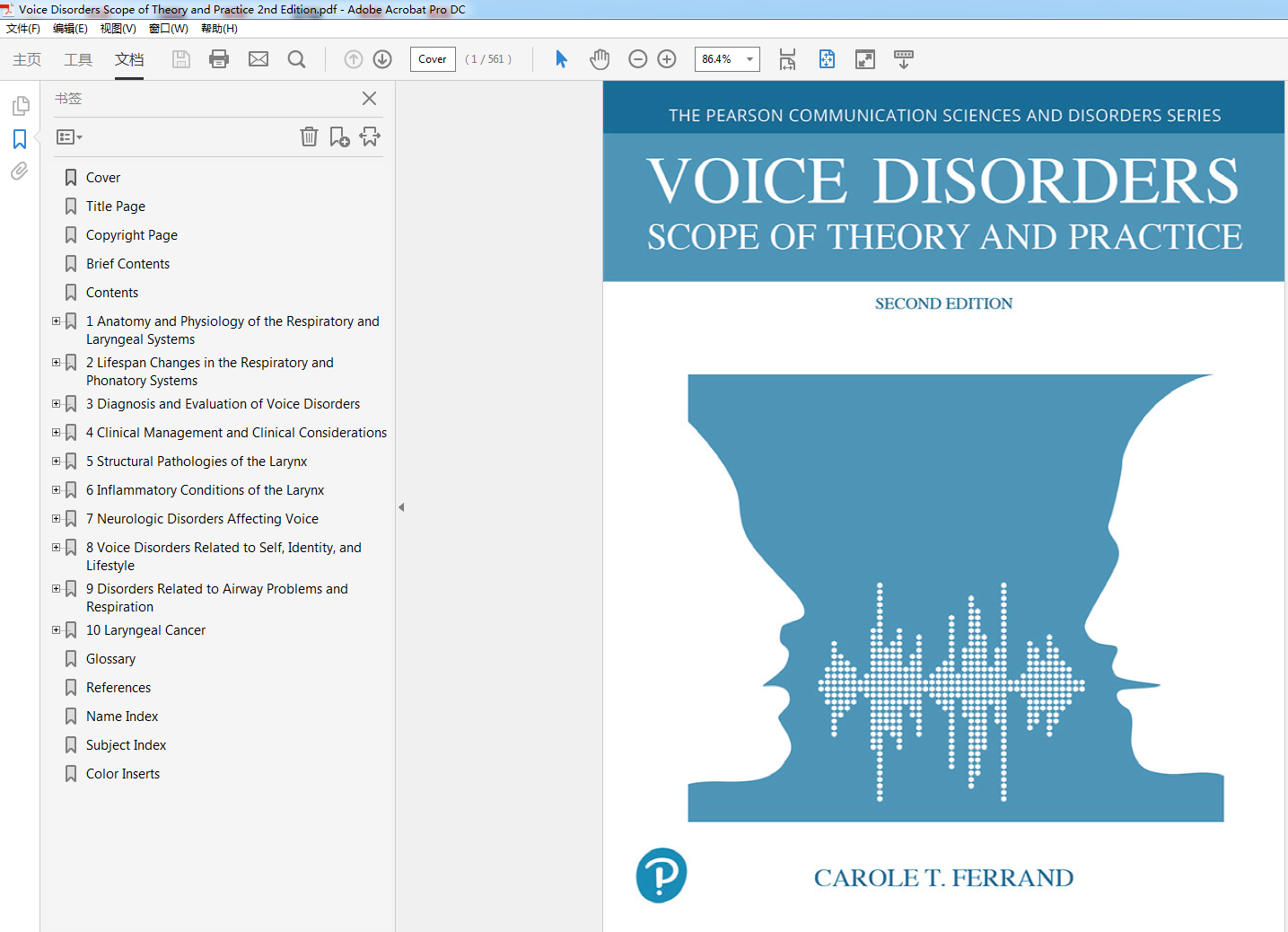Click the Save file icon
Image resolution: width=1288 pixels, height=932 pixels.
click(x=180, y=59)
